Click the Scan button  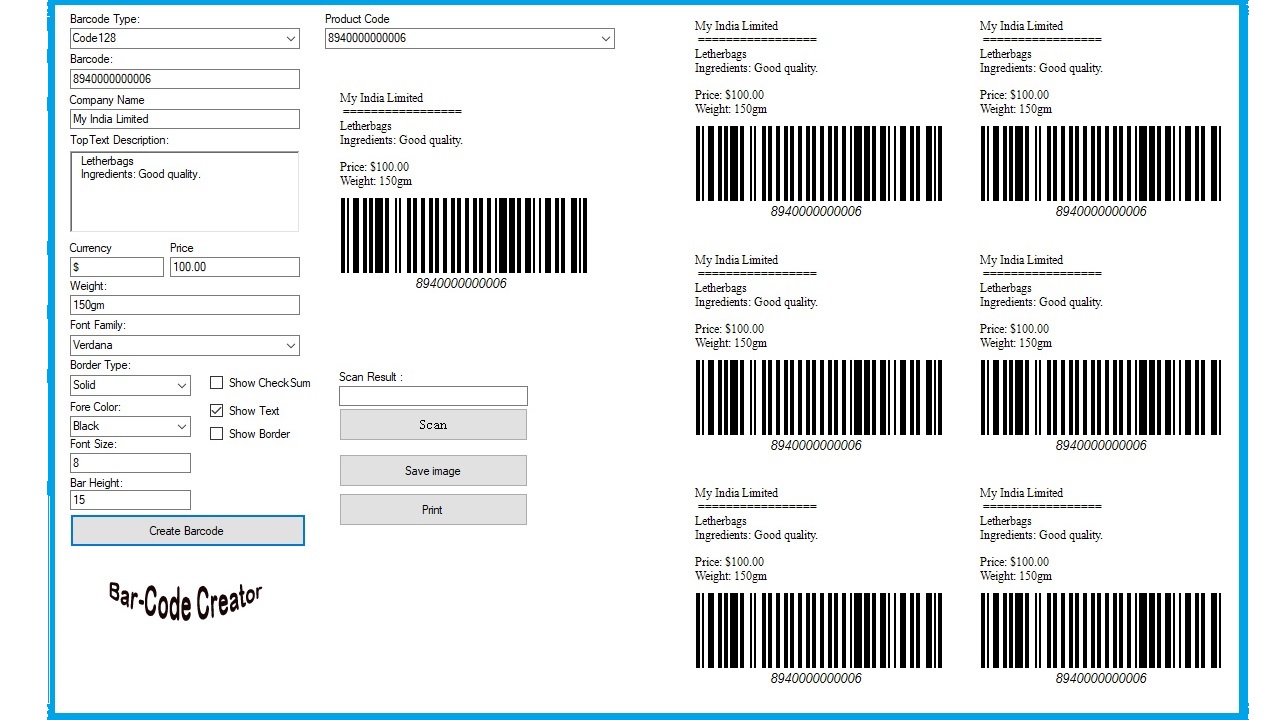pyautogui.click(x=433, y=425)
